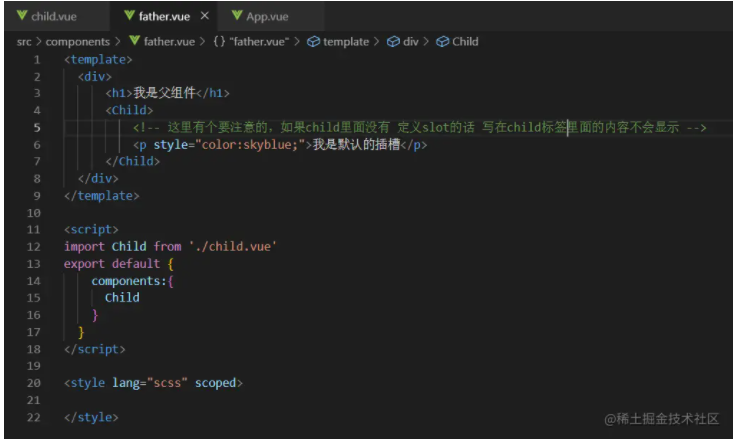Click cube icon before div breadcrumb
Image resolution: width=733 pixels, height=439 pixels.
(x=393, y=42)
